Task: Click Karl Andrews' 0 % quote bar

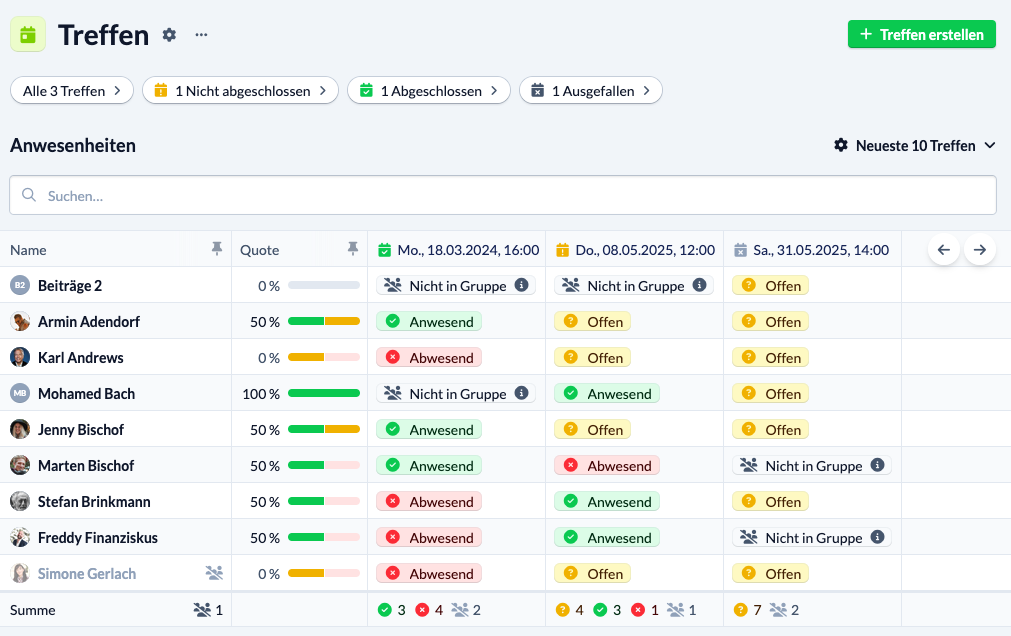Action: click(x=324, y=357)
